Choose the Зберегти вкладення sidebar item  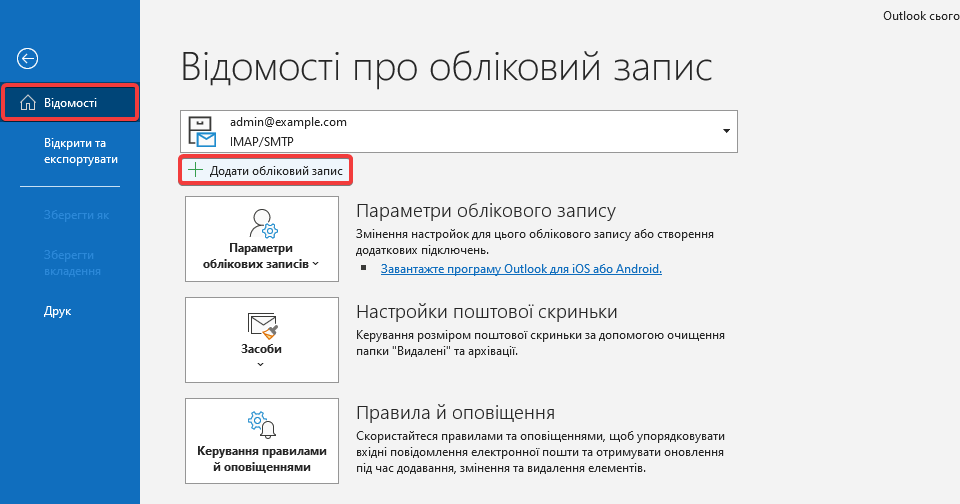click(x=72, y=263)
